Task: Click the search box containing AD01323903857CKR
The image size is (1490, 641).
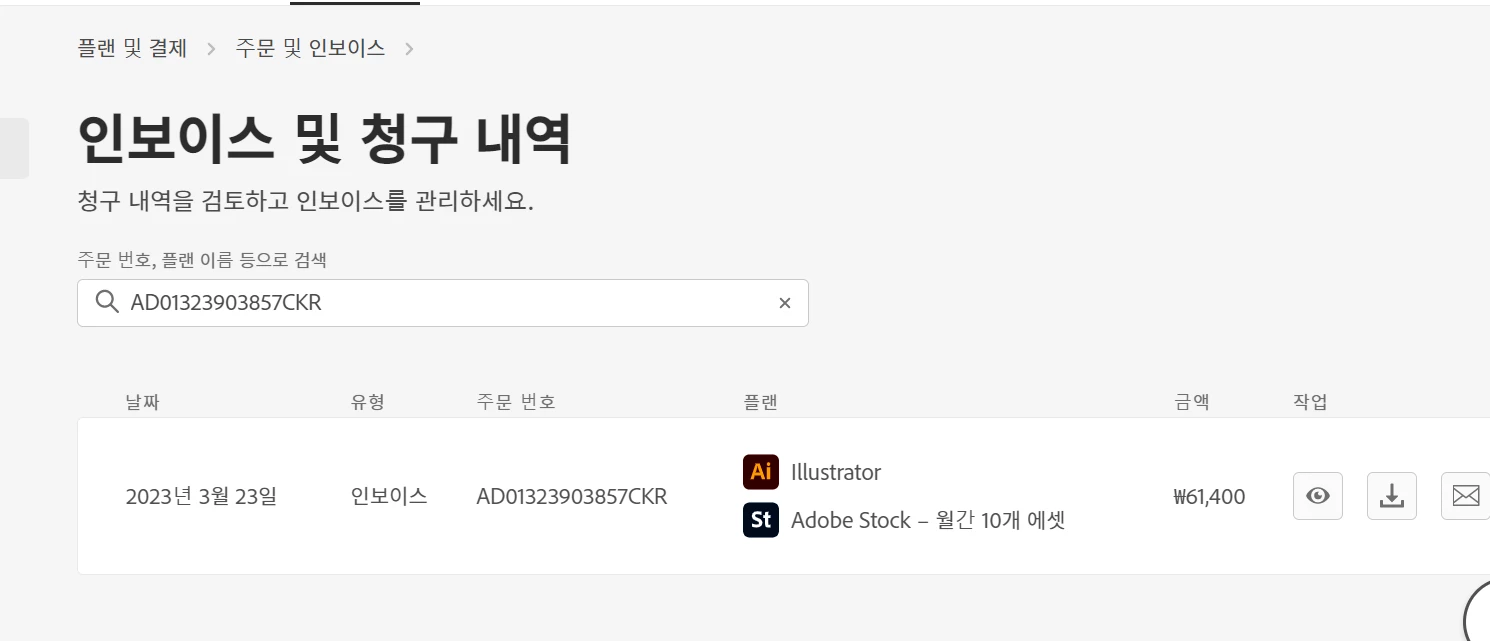Action: coord(443,303)
